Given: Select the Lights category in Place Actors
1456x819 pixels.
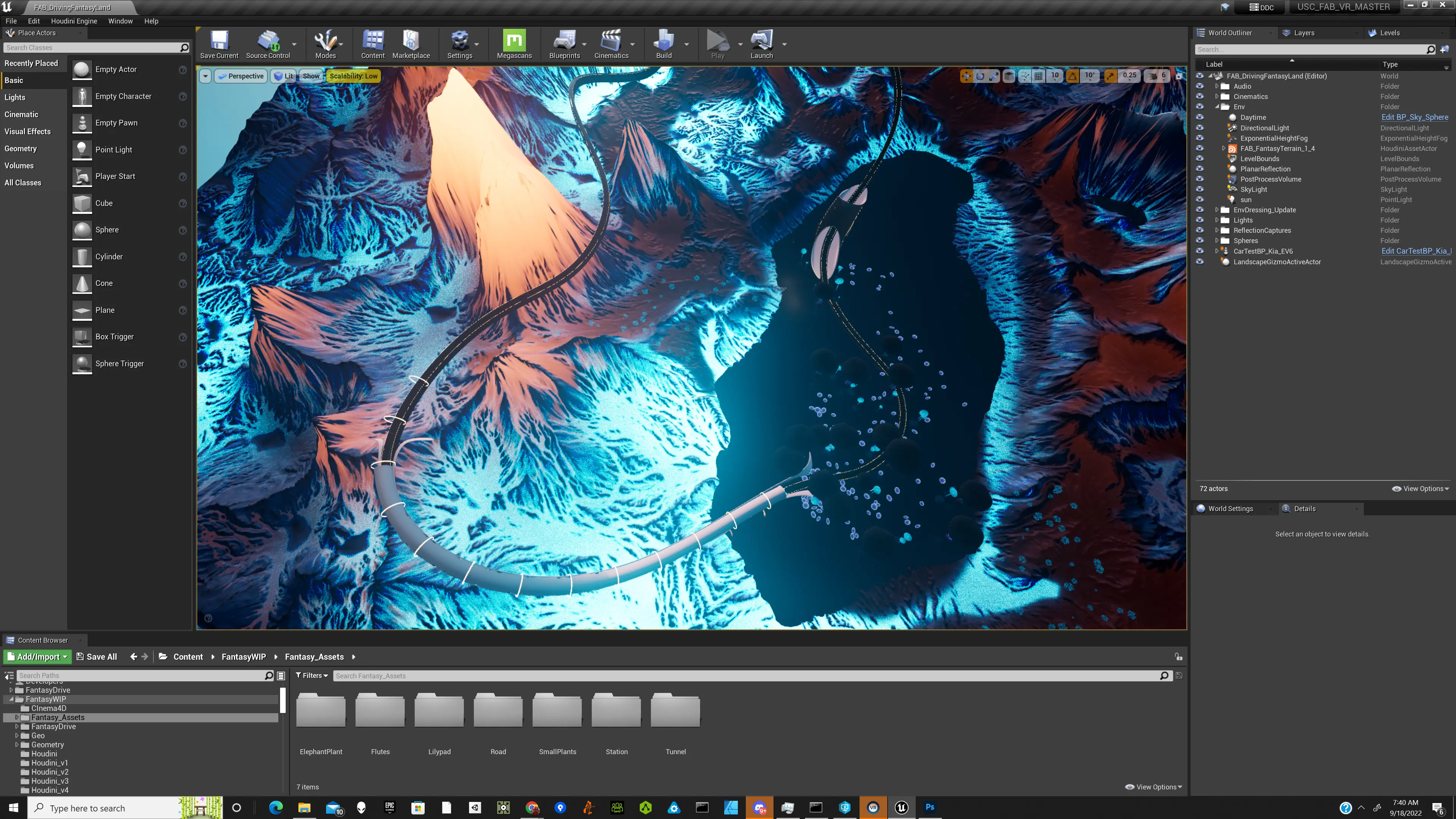Looking at the screenshot, I should 15,97.
